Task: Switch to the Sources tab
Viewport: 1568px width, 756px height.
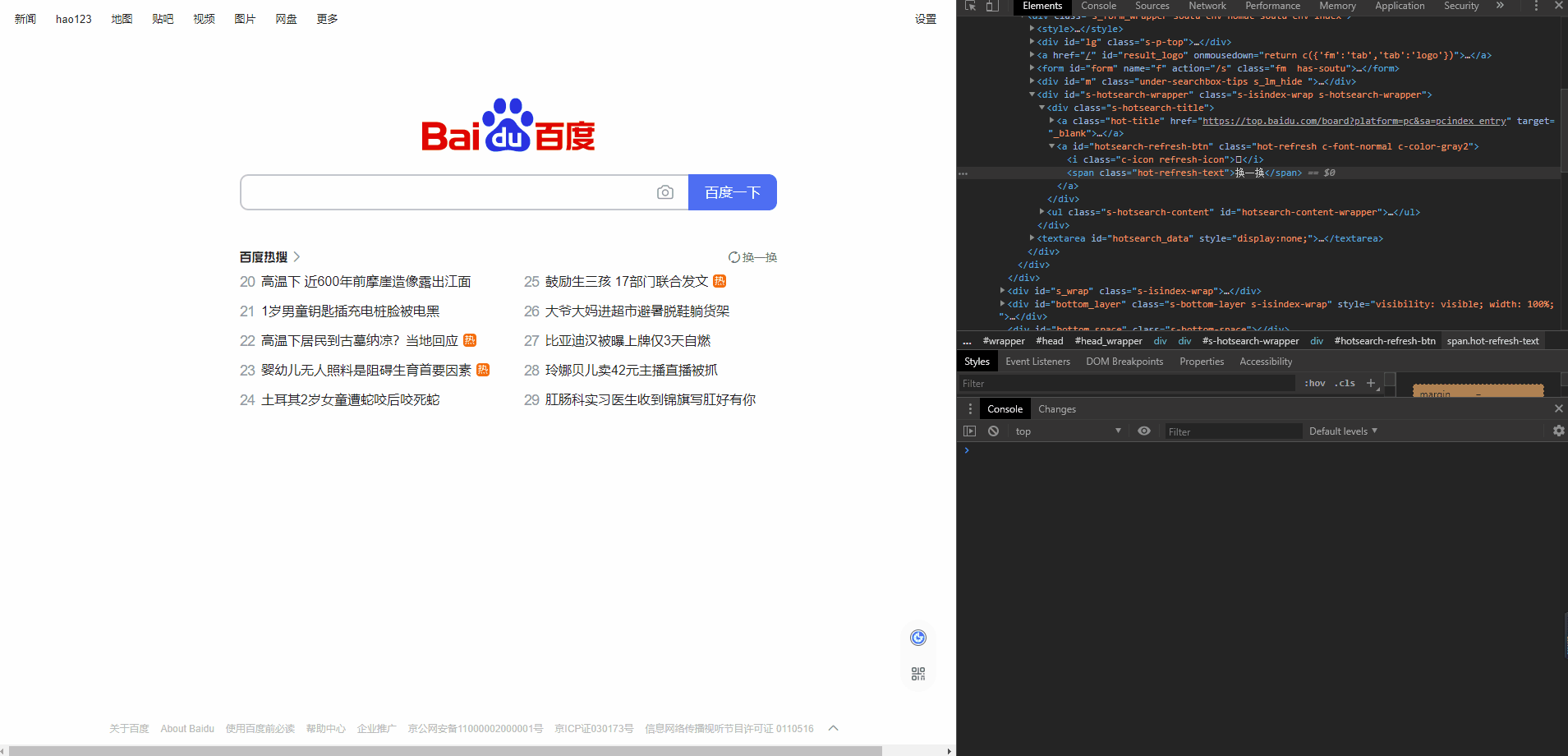Action: click(1152, 6)
